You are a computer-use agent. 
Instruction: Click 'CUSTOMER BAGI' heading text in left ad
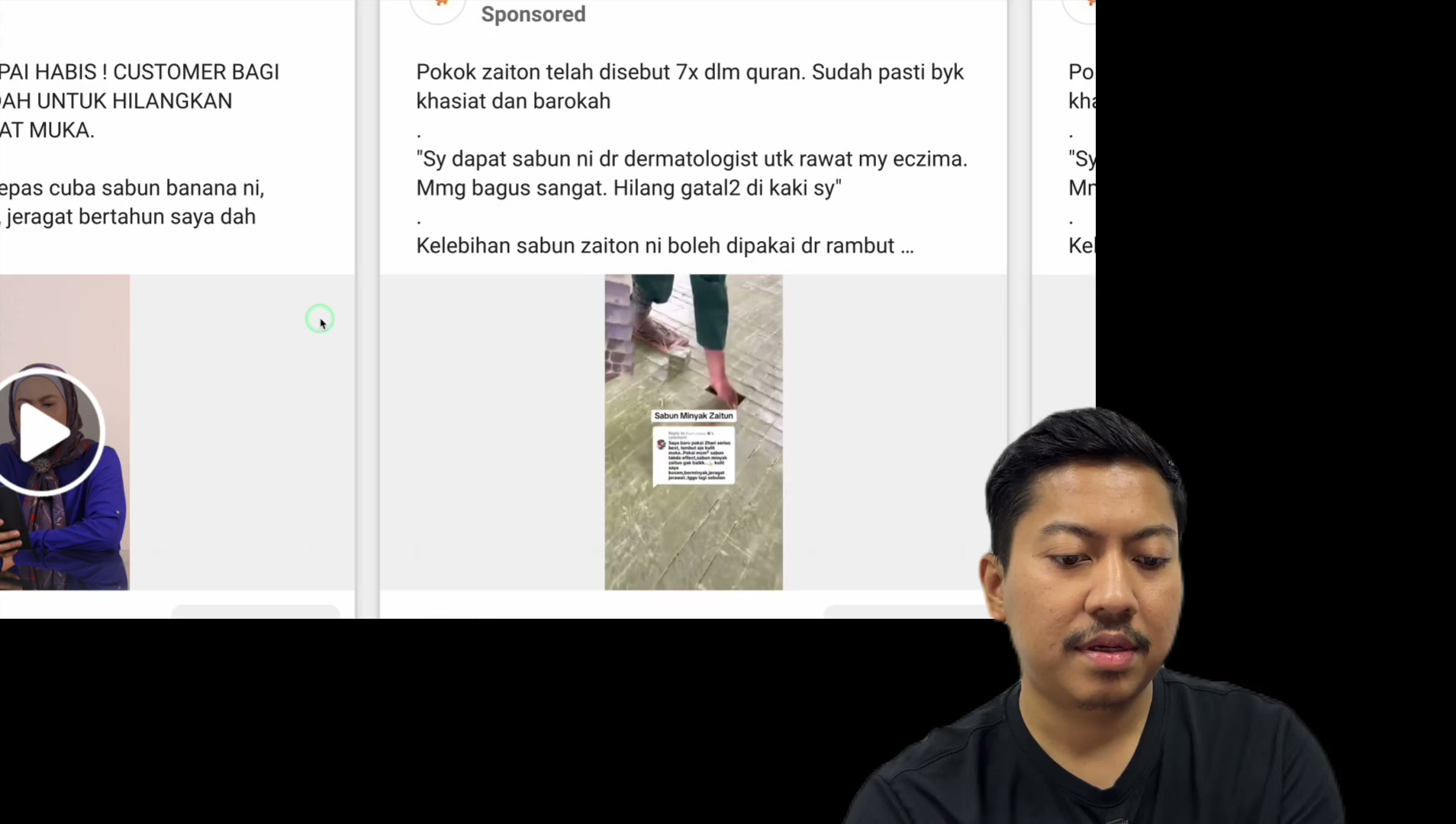coord(196,72)
